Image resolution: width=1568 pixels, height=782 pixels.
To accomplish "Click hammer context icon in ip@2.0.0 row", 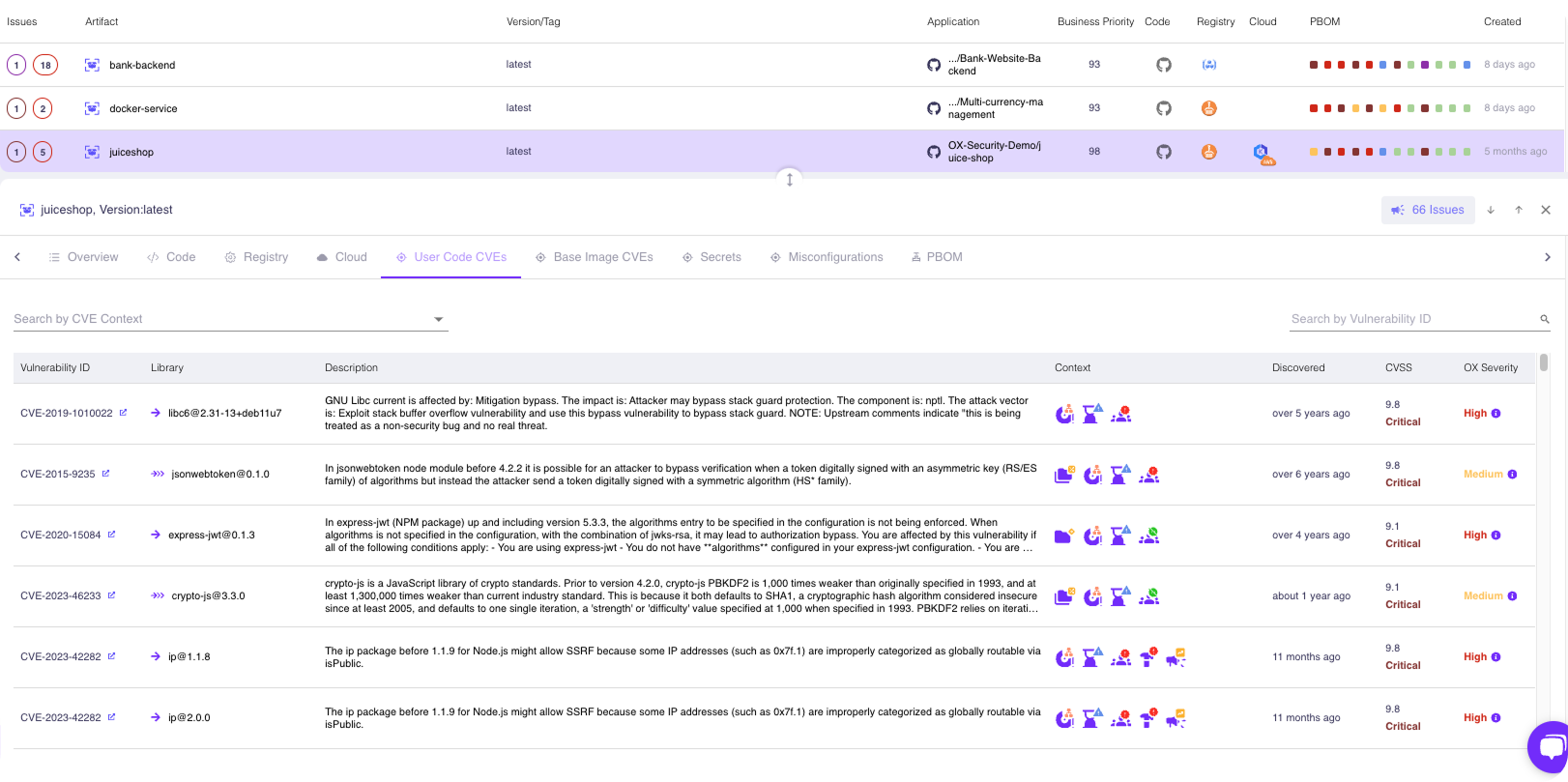I will (1147, 718).
